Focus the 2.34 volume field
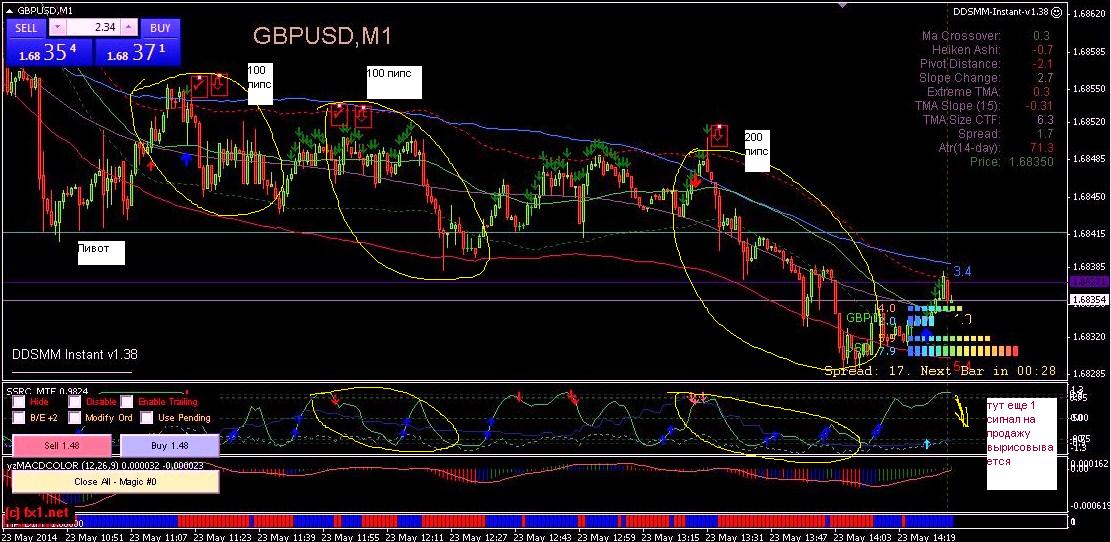Image resolution: width=1111 pixels, height=542 pixels. pos(94,28)
